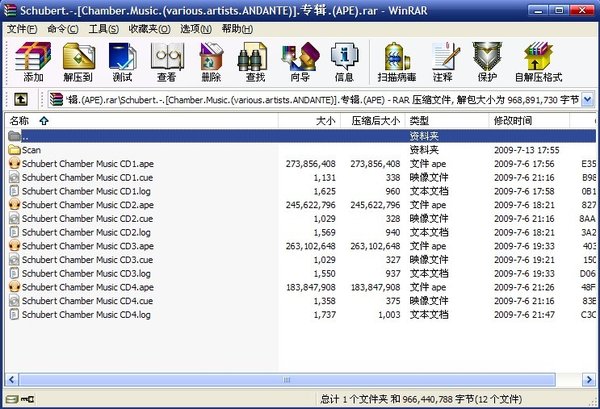This screenshot has height=409, width=600.
Task: Click the 映像文件 type of CD2.cue
Action: click(429, 219)
